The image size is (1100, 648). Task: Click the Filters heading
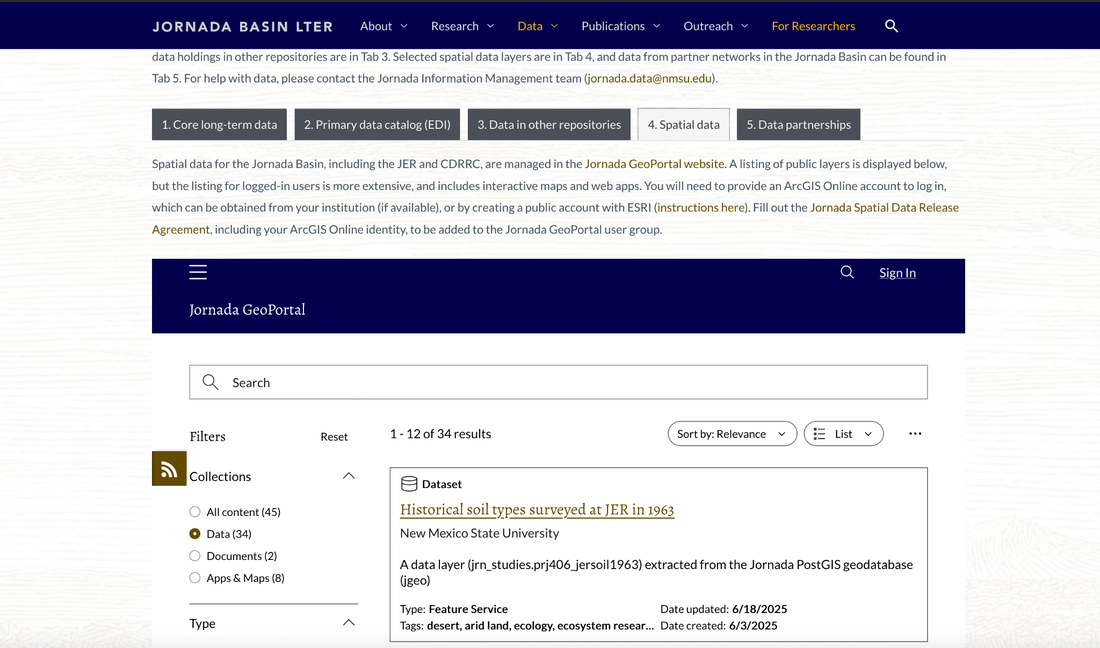pos(208,436)
